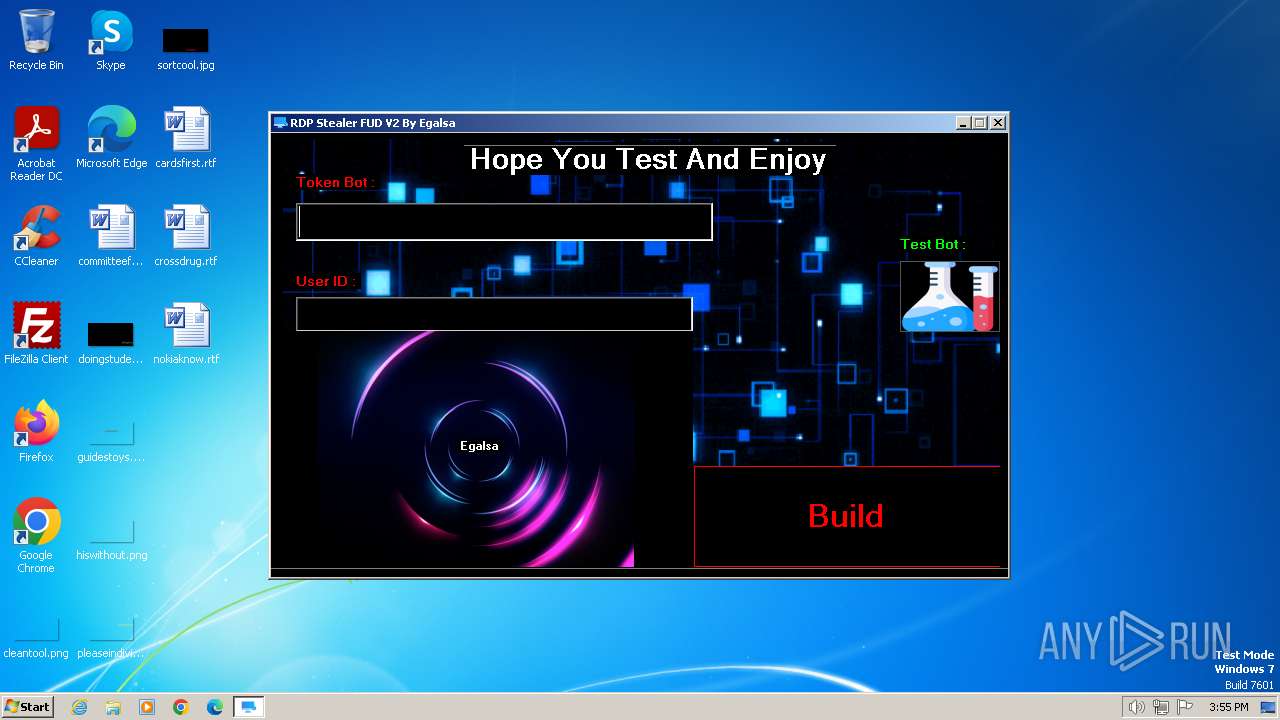The height and width of the screenshot is (720, 1280).
Task: Click the RDP Stealer taskbar button
Action: pos(249,707)
